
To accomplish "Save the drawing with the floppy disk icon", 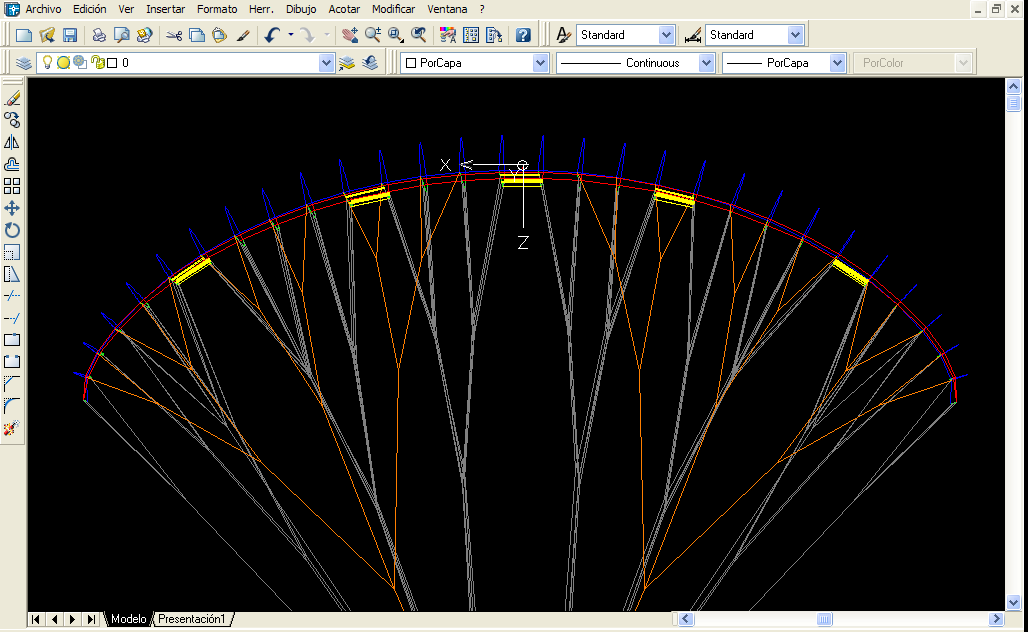I will coord(69,35).
